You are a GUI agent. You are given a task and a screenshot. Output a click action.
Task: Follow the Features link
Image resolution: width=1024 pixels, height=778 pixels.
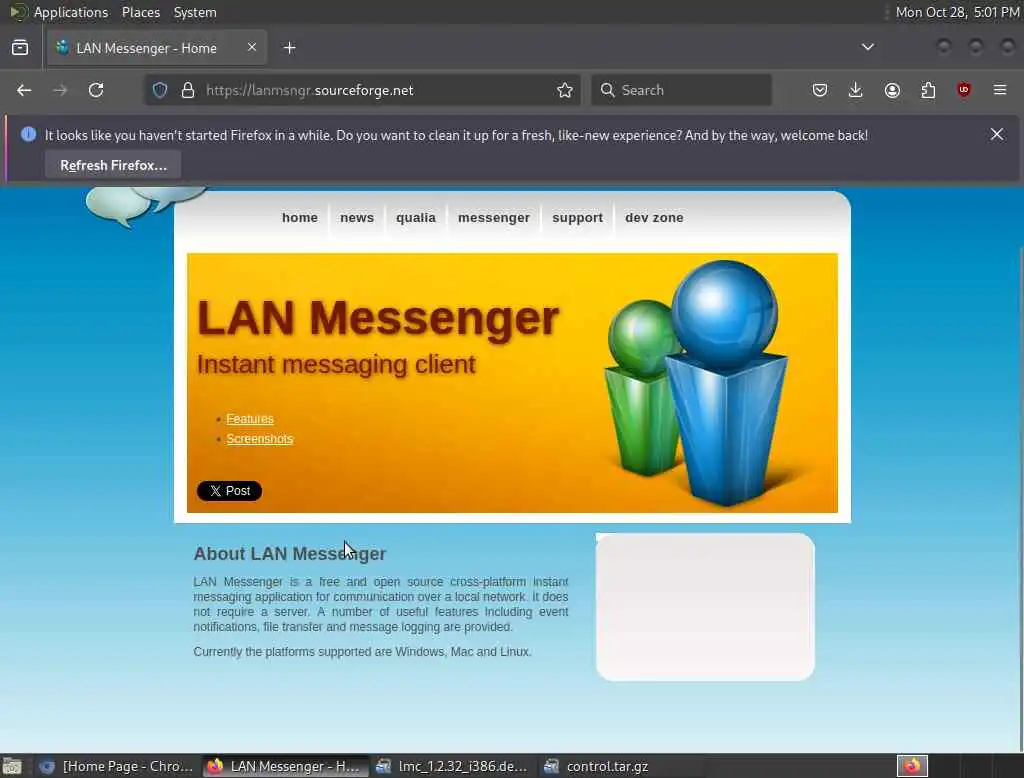tap(250, 419)
